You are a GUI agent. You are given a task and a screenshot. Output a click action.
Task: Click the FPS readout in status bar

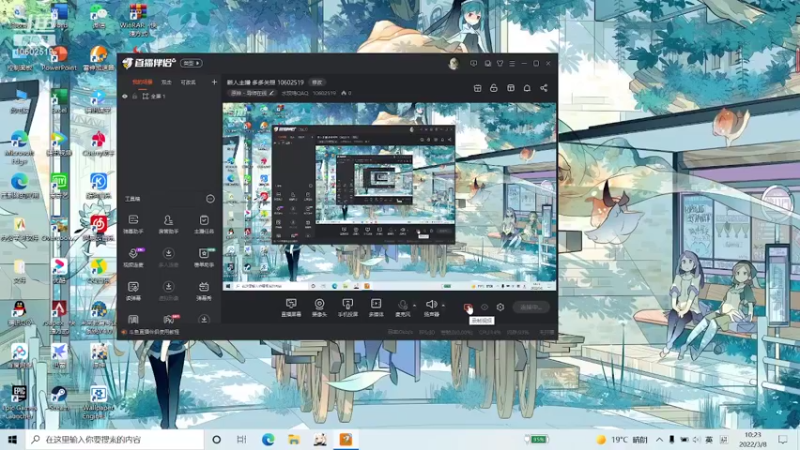click(427, 332)
